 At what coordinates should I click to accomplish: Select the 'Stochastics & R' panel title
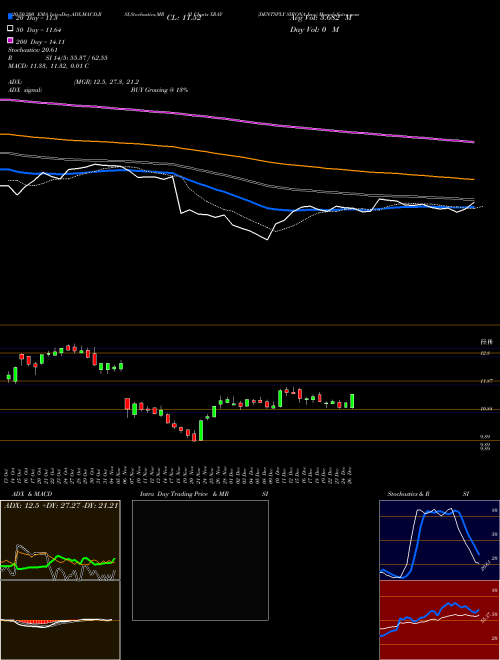coord(408,494)
